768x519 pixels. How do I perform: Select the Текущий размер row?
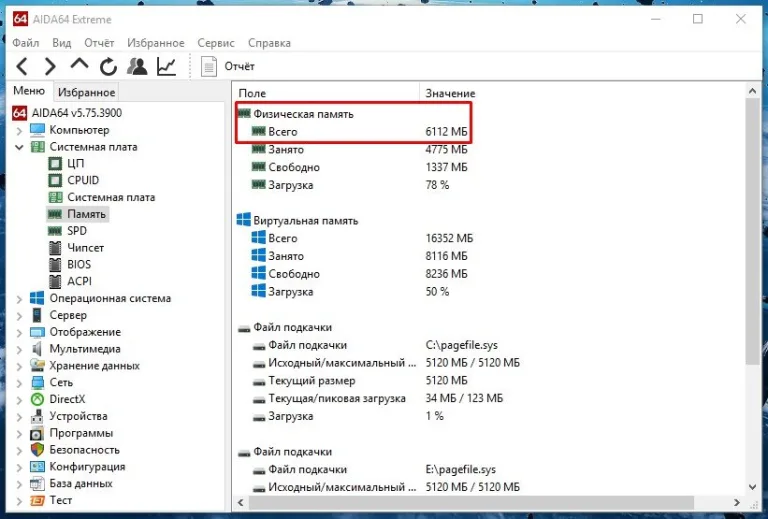pos(360,380)
